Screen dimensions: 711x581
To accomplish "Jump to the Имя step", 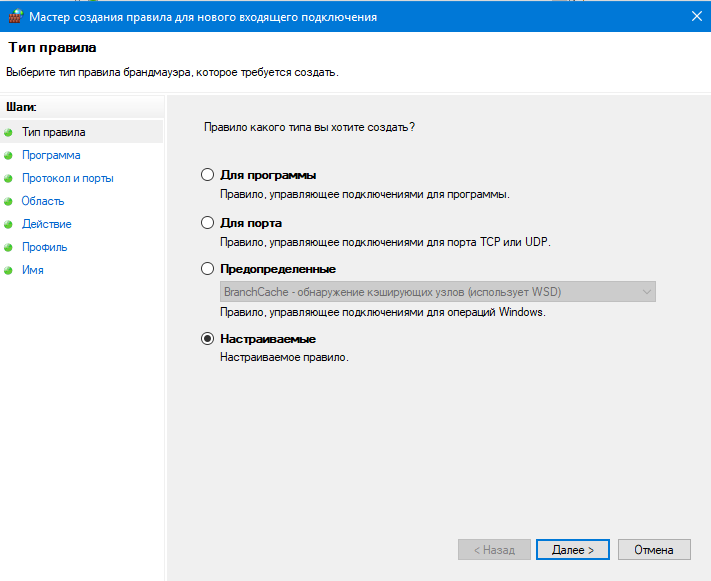I will click(x=32, y=270).
